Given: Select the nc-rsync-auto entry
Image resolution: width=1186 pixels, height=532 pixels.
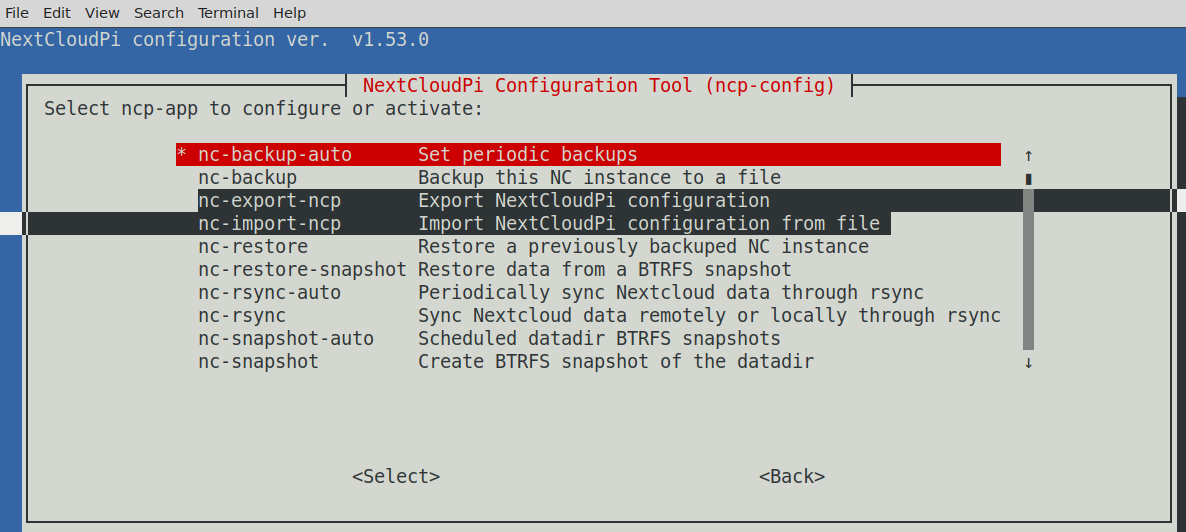Looking at the screenshot, I should pyautogui.click(x=270, y=293).
